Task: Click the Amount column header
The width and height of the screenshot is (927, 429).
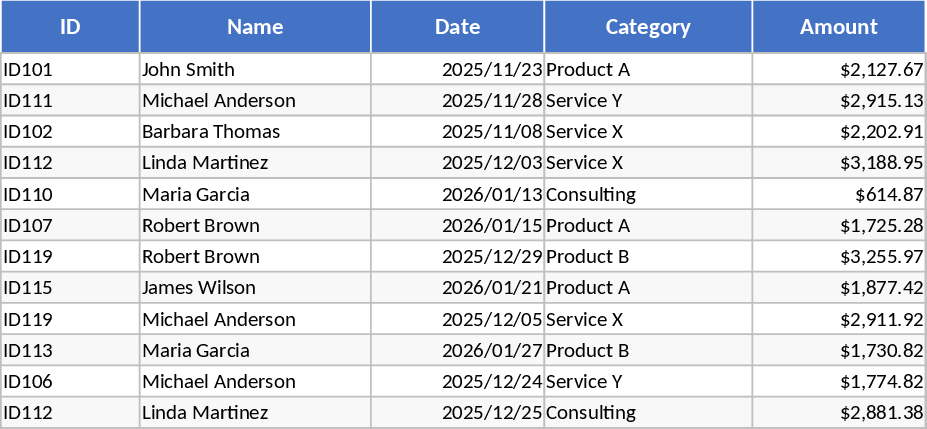Action: pos(838,27)
